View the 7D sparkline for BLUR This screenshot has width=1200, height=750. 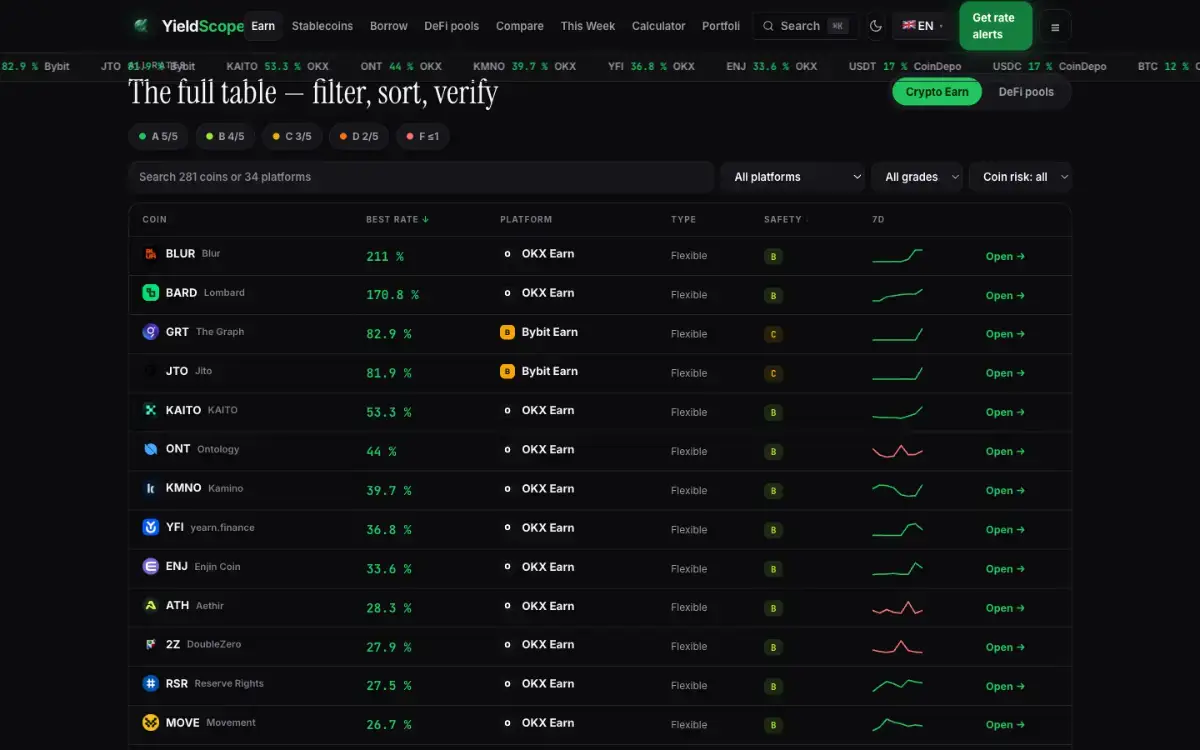897,256
